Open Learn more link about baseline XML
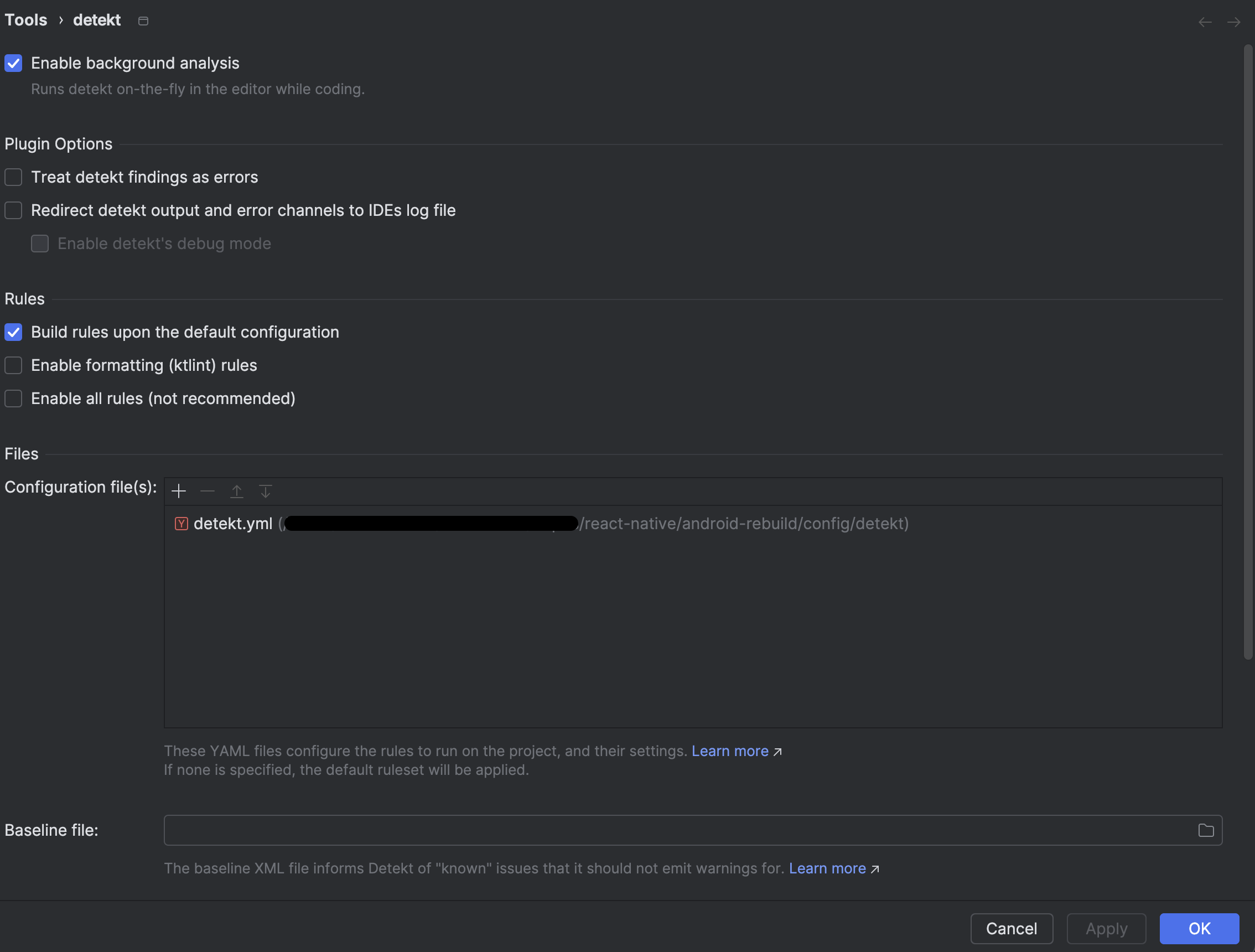The width and height of the screenshot is (1255, 952). (x=827, y=868)
